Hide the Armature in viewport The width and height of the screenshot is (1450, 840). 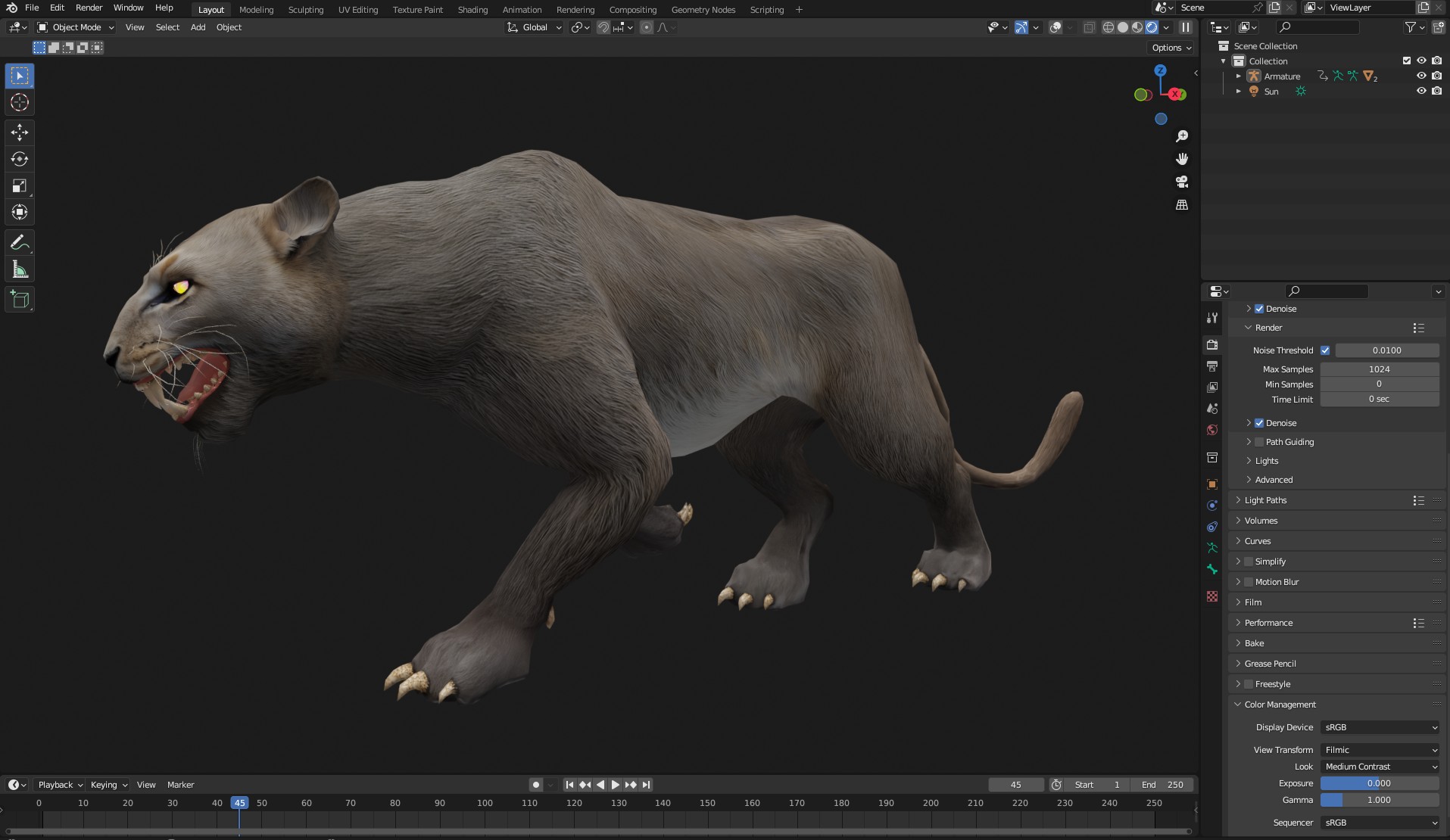click(x=1421, y=76)
